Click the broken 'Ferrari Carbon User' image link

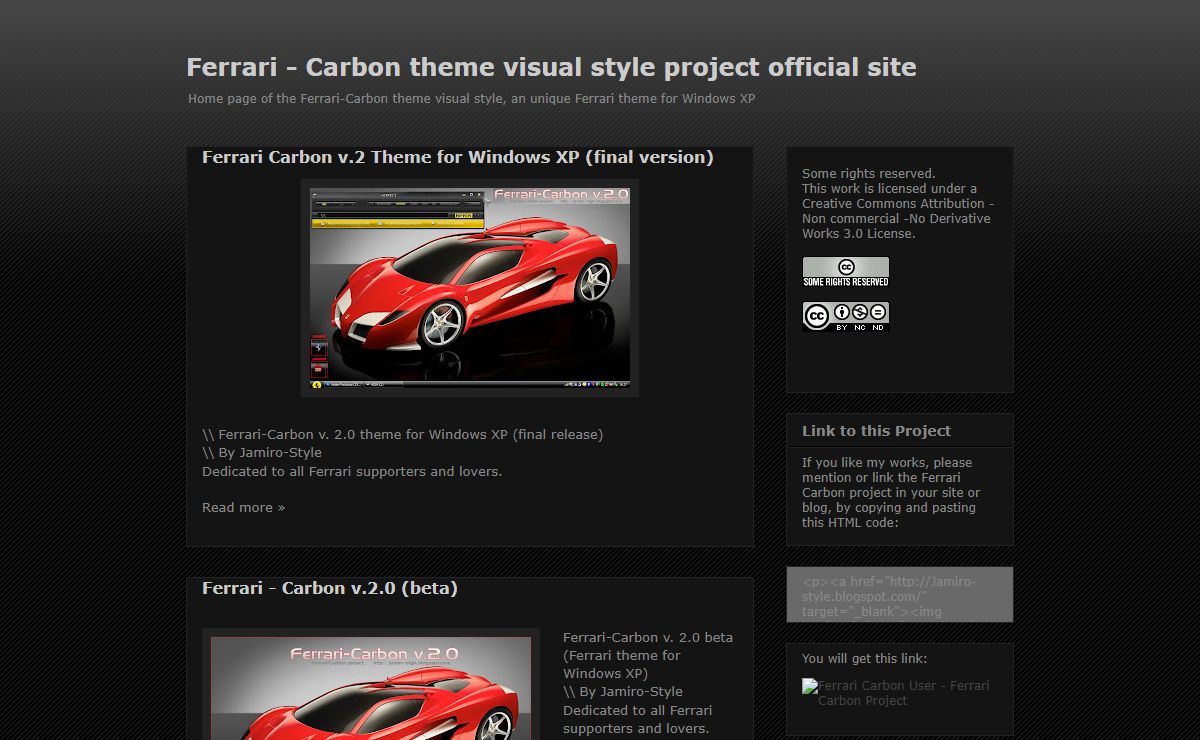[x=896, y=693]
